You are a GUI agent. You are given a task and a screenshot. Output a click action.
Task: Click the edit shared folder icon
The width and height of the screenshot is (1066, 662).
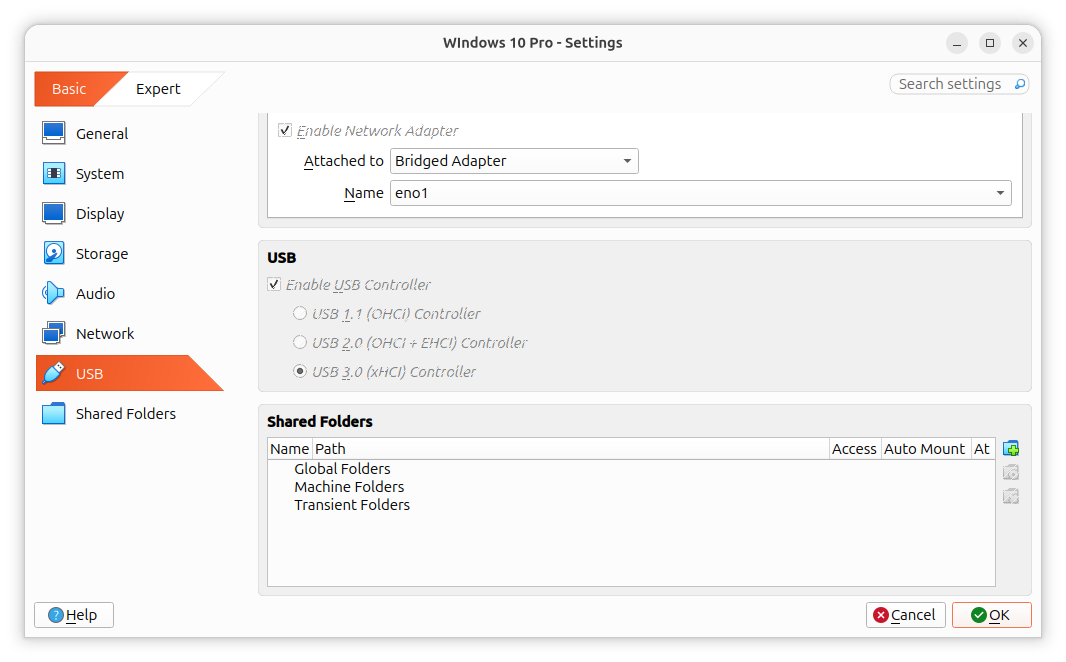coord(1011,472)
